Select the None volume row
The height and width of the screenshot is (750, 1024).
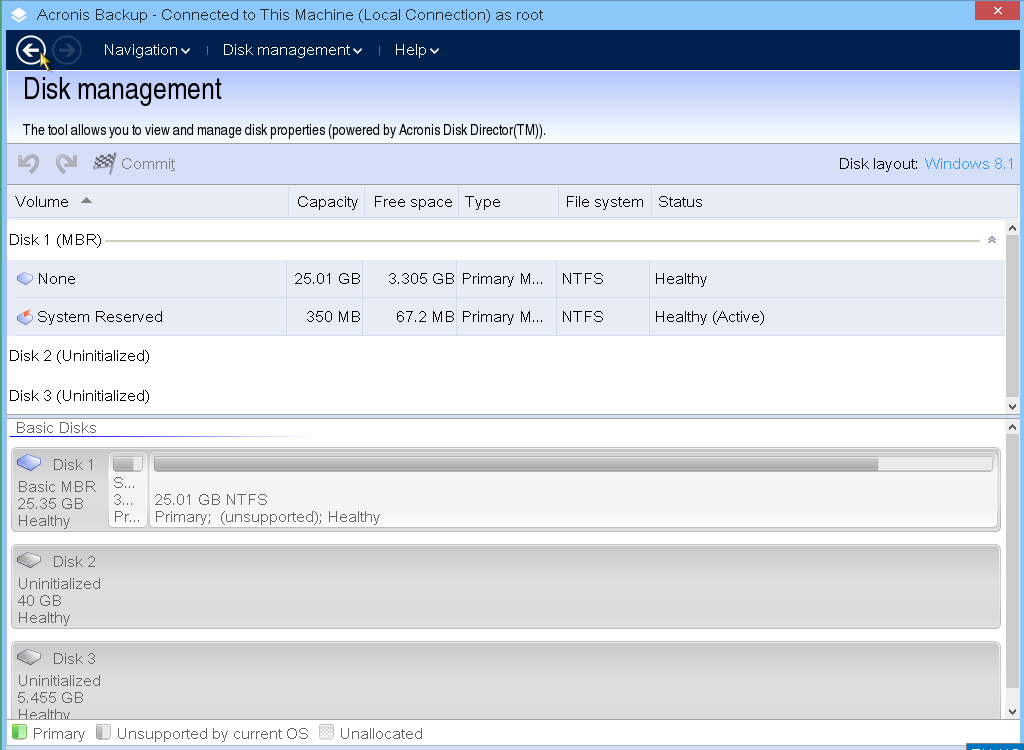(x=506, y=279)
